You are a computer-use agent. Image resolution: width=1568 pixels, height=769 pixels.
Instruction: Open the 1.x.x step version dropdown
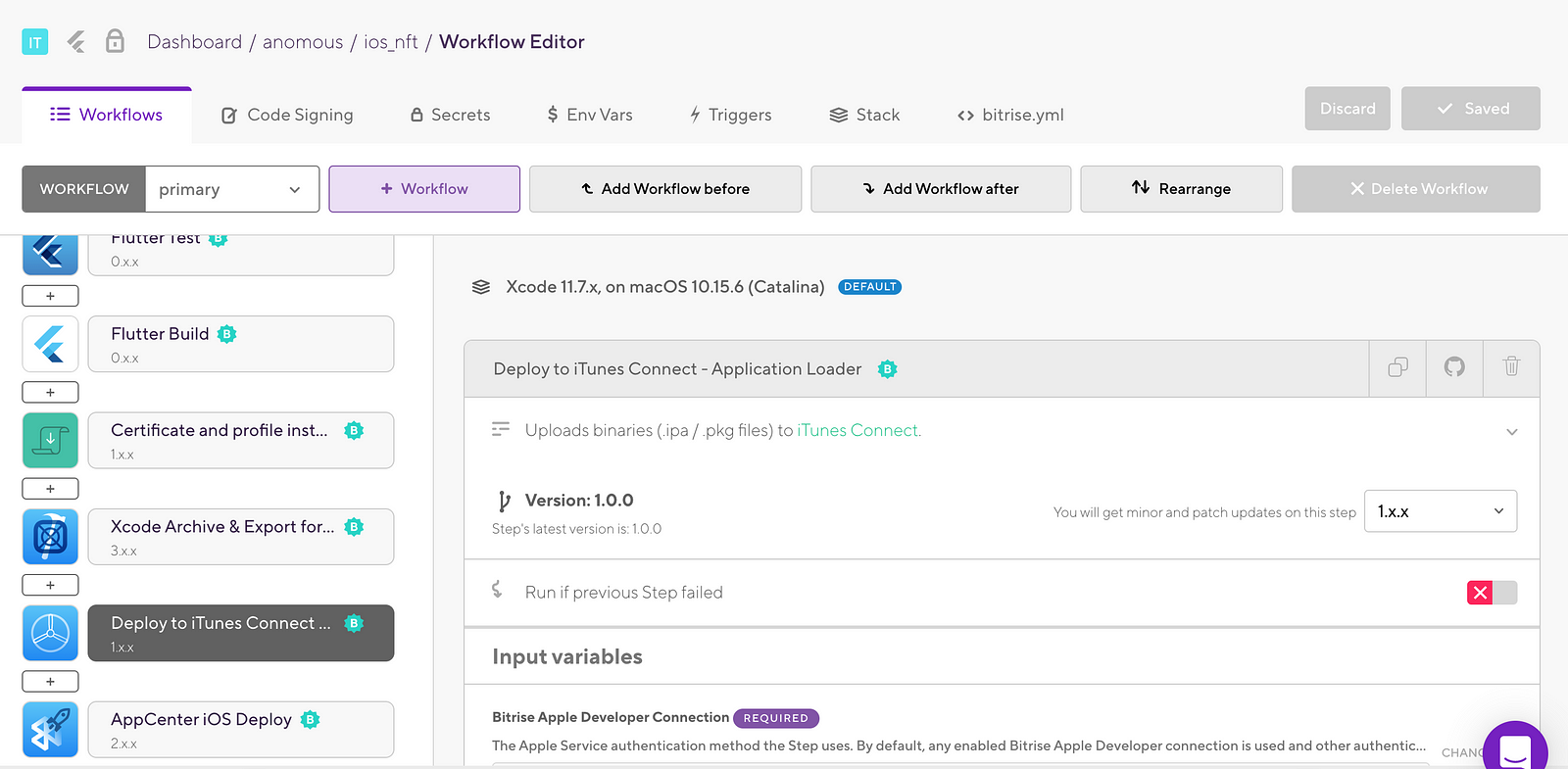point(1441,511)
